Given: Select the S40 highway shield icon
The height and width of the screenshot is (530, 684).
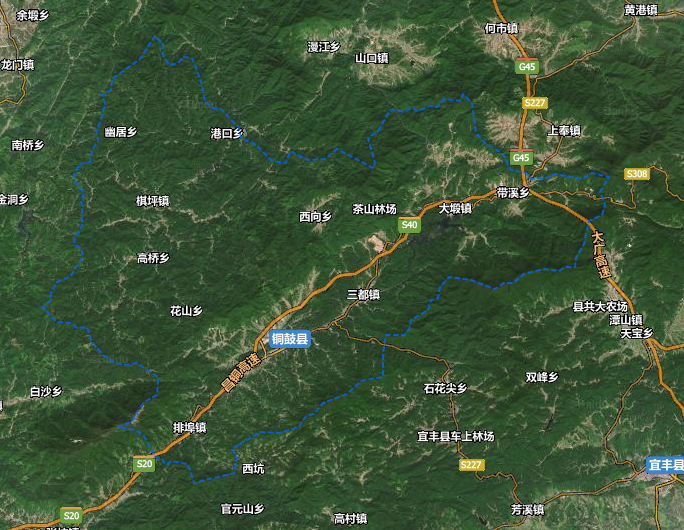Looking at the screenshot, I should click(409, 225).
